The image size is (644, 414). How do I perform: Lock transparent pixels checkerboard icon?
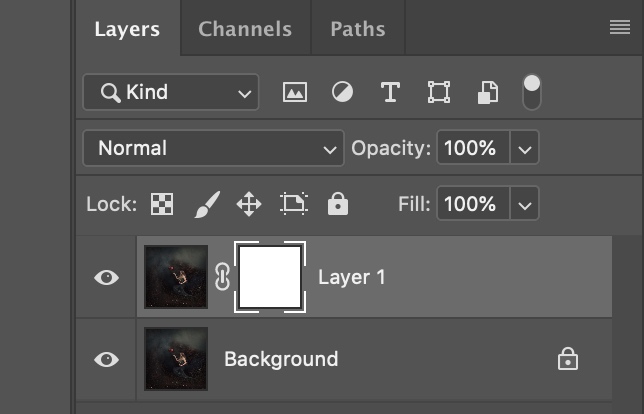pyautogui.click(x=162, y=204)
